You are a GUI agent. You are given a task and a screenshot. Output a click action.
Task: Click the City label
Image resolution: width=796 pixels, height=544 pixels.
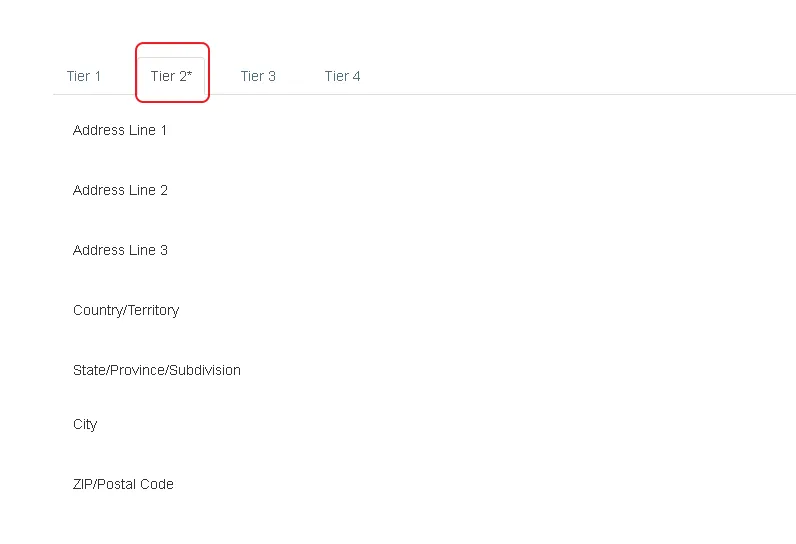click(85, 424)
